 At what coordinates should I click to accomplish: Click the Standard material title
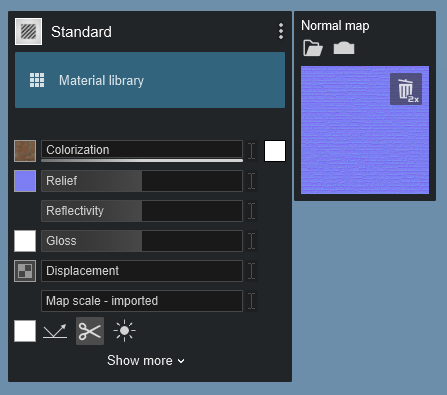pos(81,32)
